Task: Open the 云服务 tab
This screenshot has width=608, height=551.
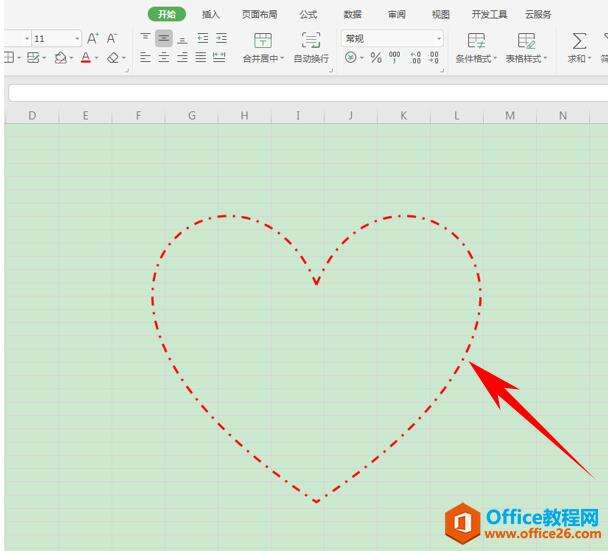Action: point(538,15)
